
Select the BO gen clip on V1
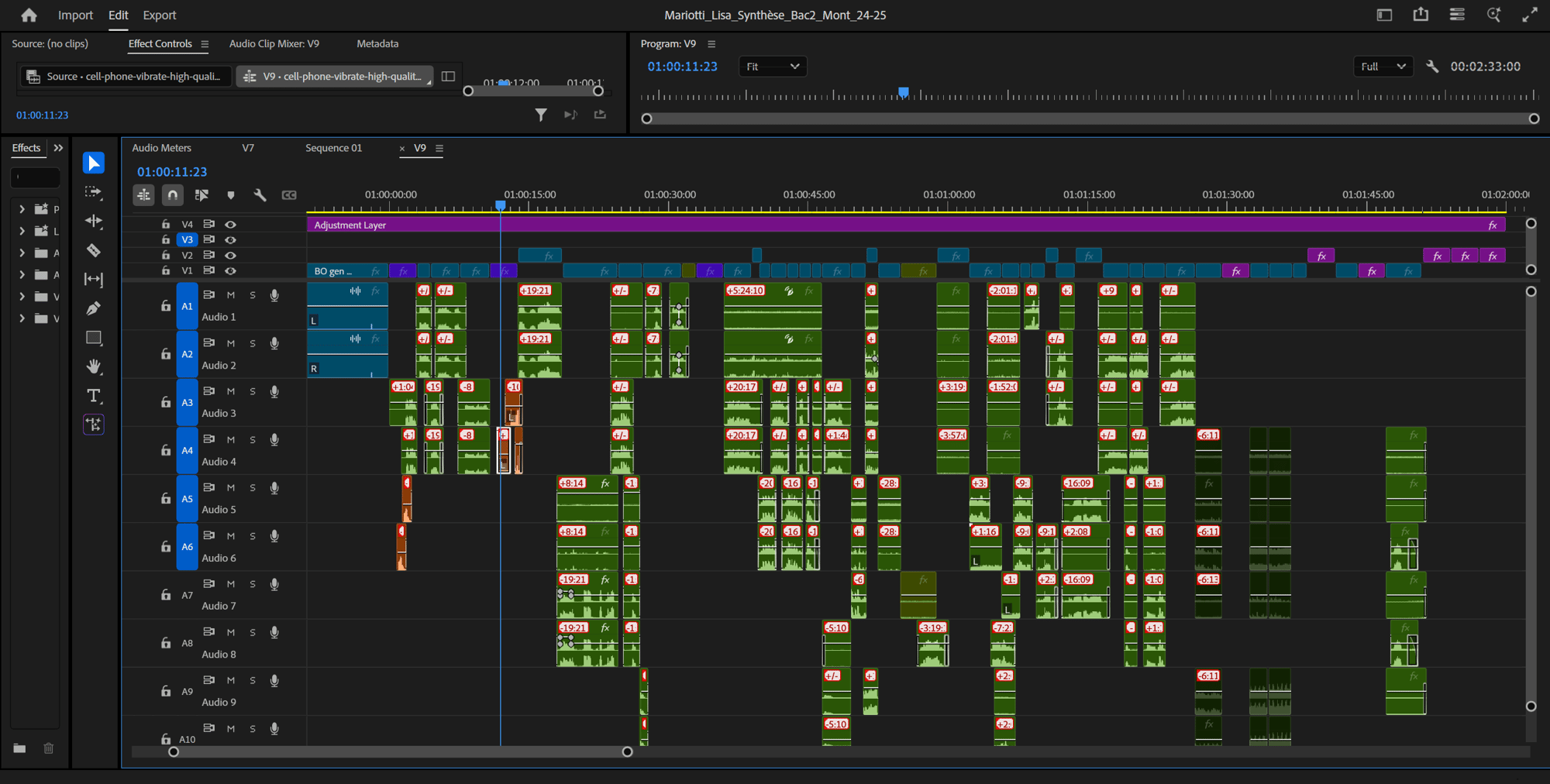347,271
